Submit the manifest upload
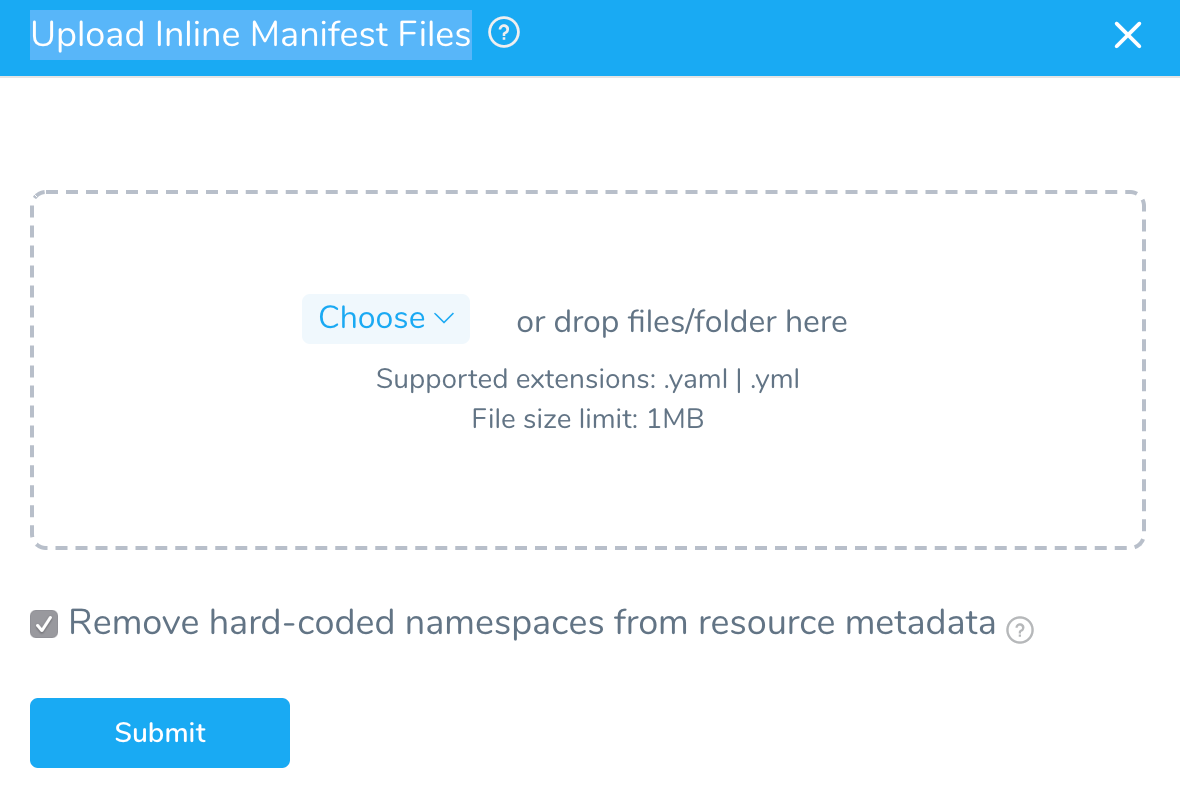This screenshot has height=800, width=1180. 160,733
